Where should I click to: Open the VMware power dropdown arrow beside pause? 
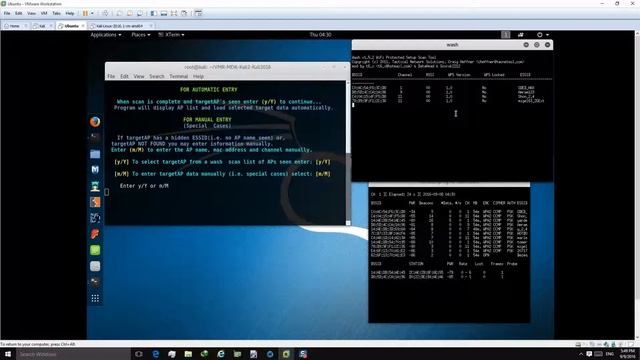coord(92,13)
